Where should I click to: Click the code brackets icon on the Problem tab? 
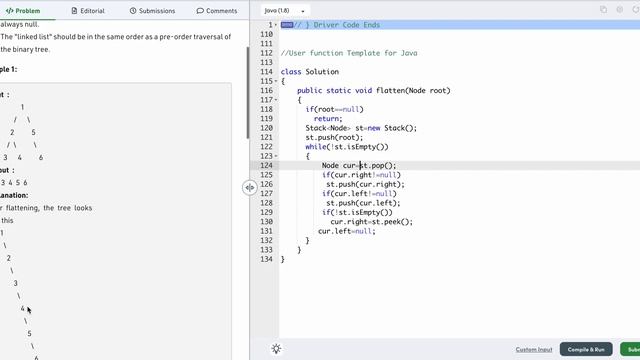9,11
